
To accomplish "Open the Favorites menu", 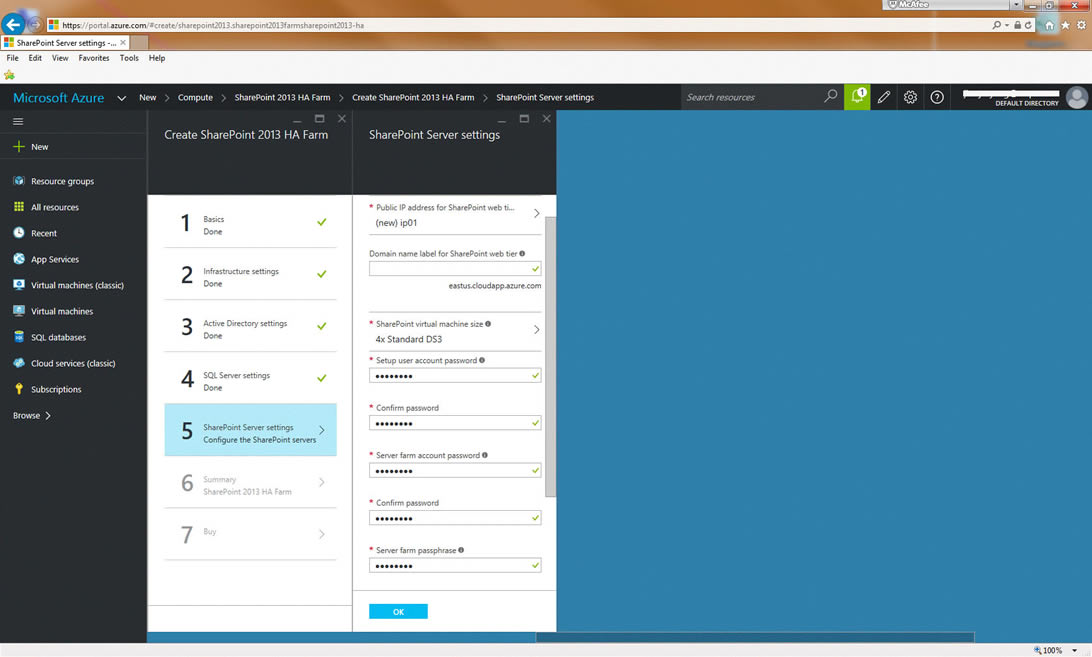I will click(x=94, y=58).
